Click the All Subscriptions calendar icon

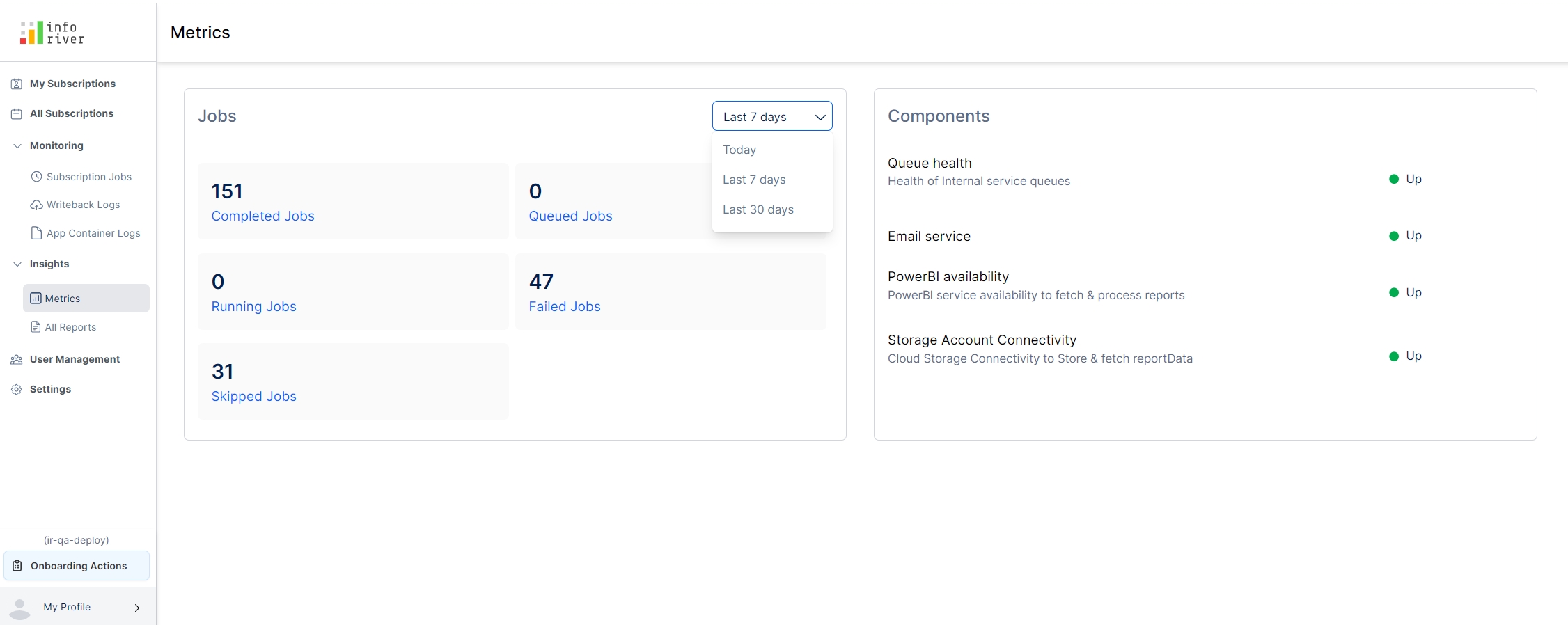tap(17, 114)
